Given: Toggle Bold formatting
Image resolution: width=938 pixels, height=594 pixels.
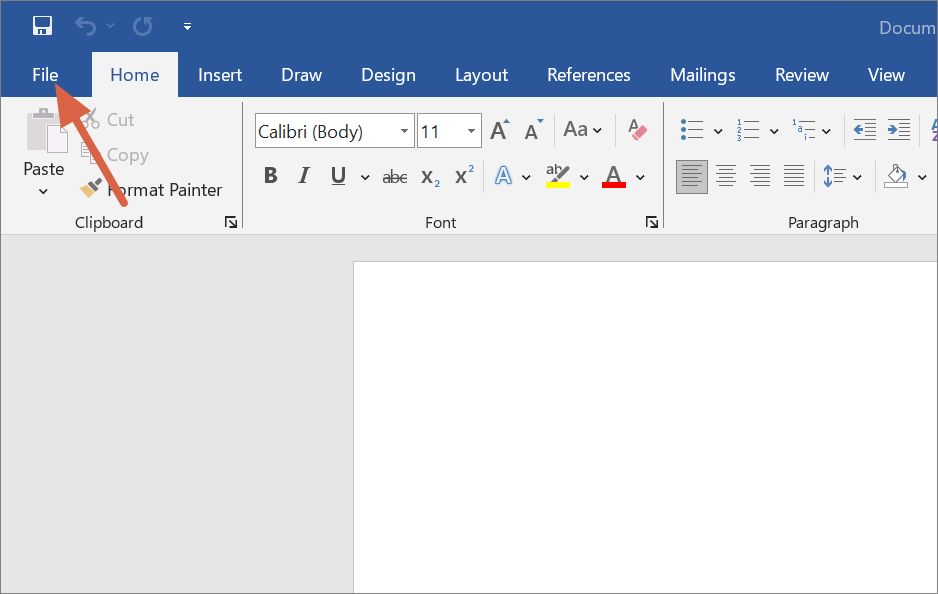Looking at the screenshot, I should pos(270,177).
